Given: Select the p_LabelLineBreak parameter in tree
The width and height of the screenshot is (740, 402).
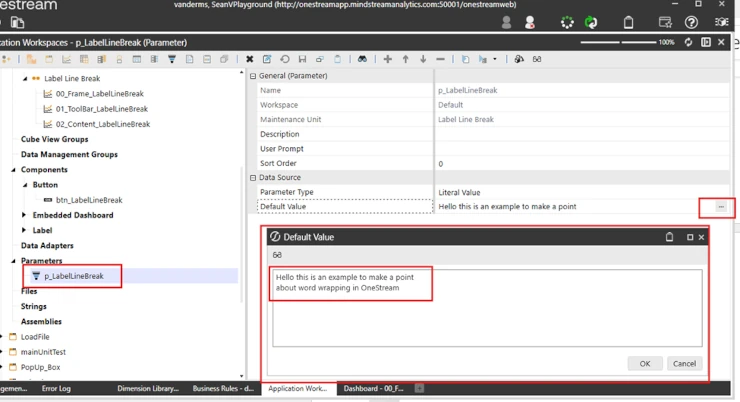Looking at the screenshot, I should [74, 276].
